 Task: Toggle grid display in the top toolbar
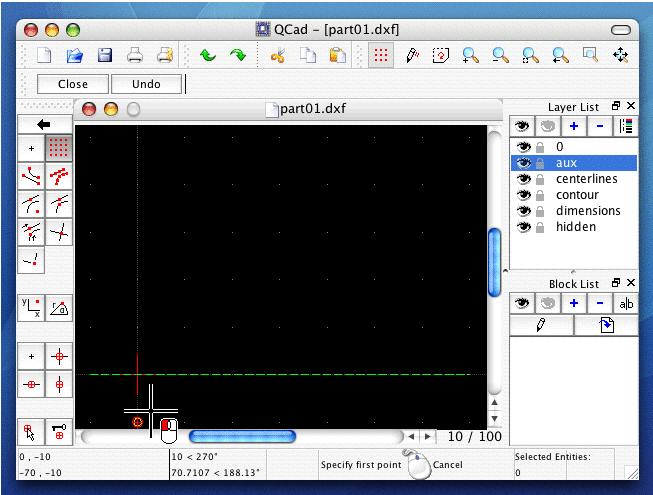click(381, 55)
